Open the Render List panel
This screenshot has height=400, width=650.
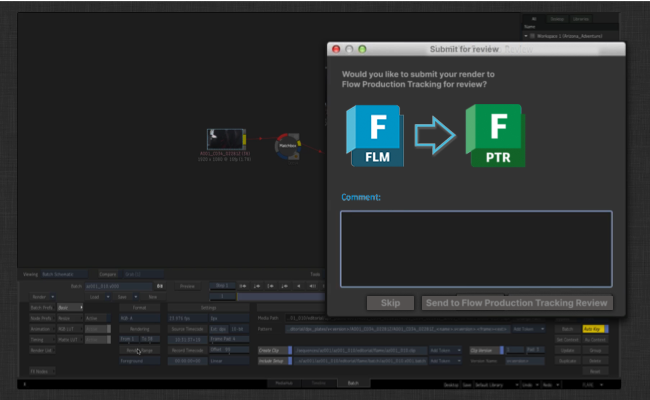coord(42,350)
